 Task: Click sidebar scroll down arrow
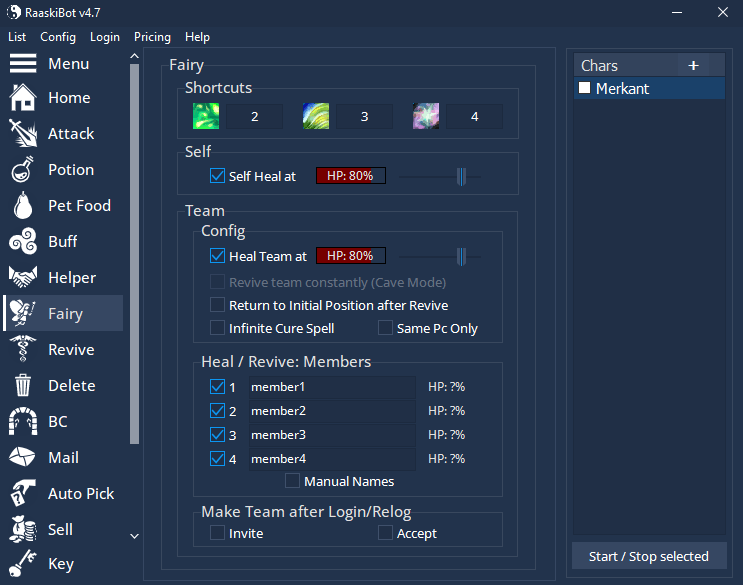click(135, 536)
